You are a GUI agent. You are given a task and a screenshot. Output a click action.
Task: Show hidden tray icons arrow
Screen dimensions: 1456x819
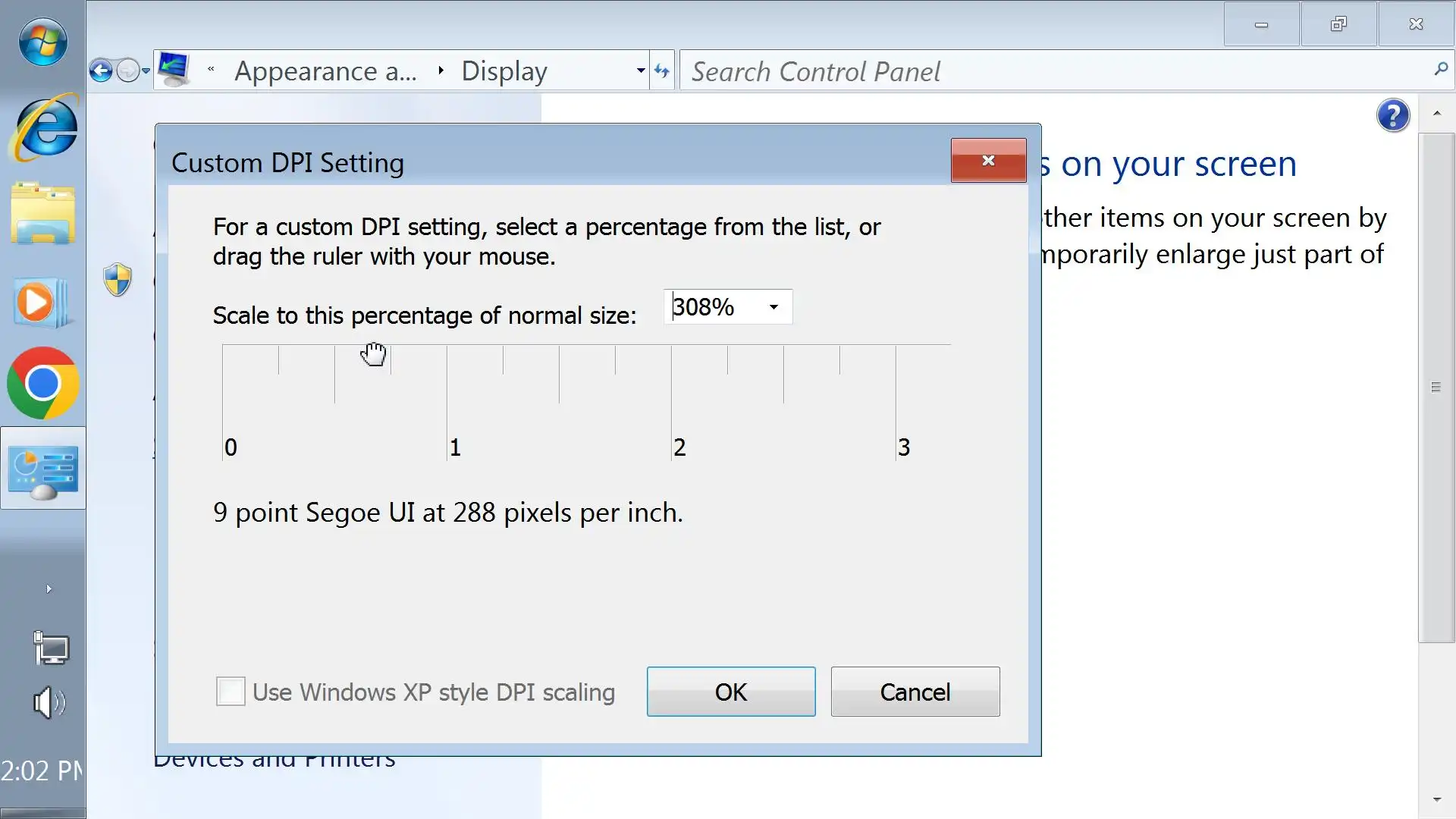click(49, 589)
